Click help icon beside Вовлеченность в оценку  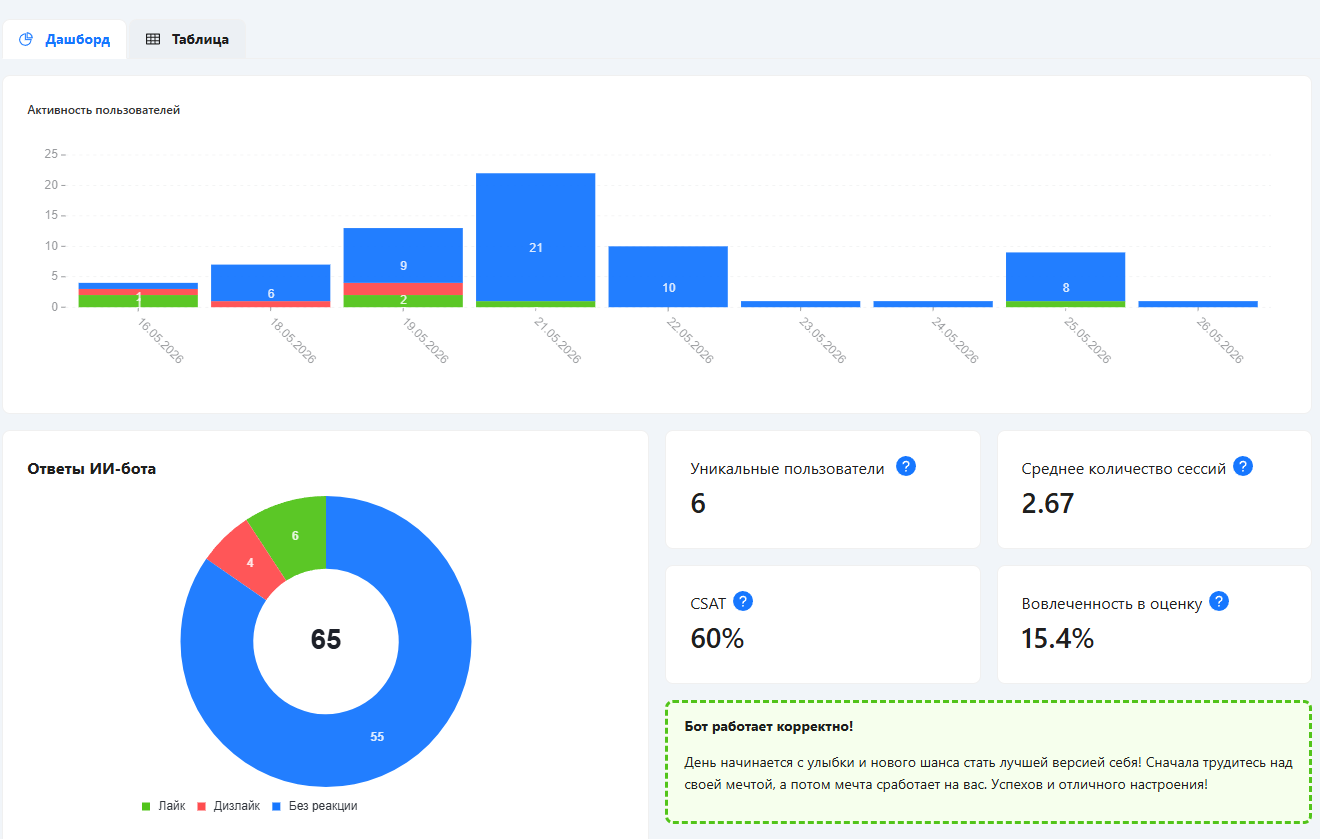[x=1219, y=601]
